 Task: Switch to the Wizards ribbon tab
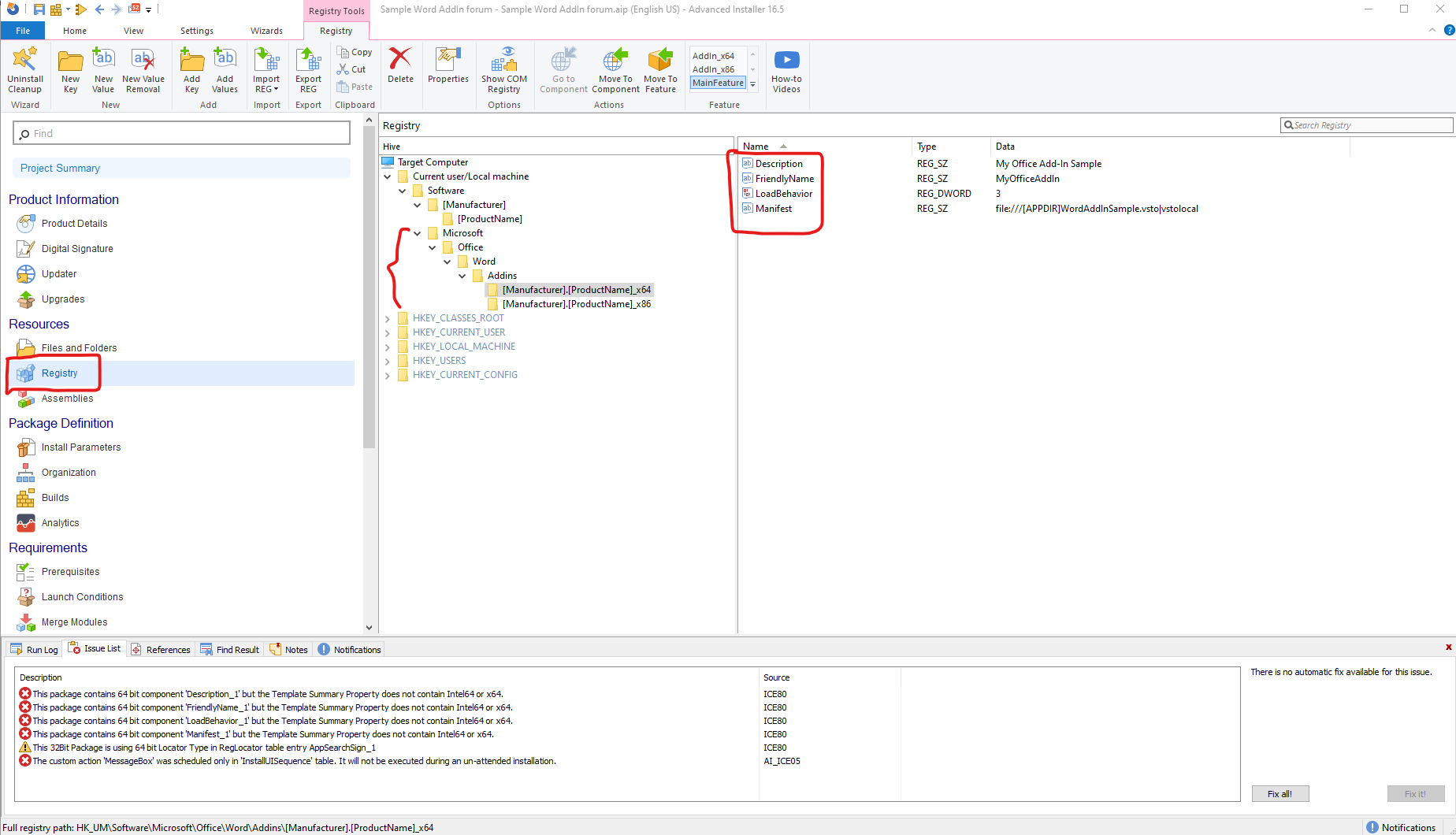pos(266,31)
